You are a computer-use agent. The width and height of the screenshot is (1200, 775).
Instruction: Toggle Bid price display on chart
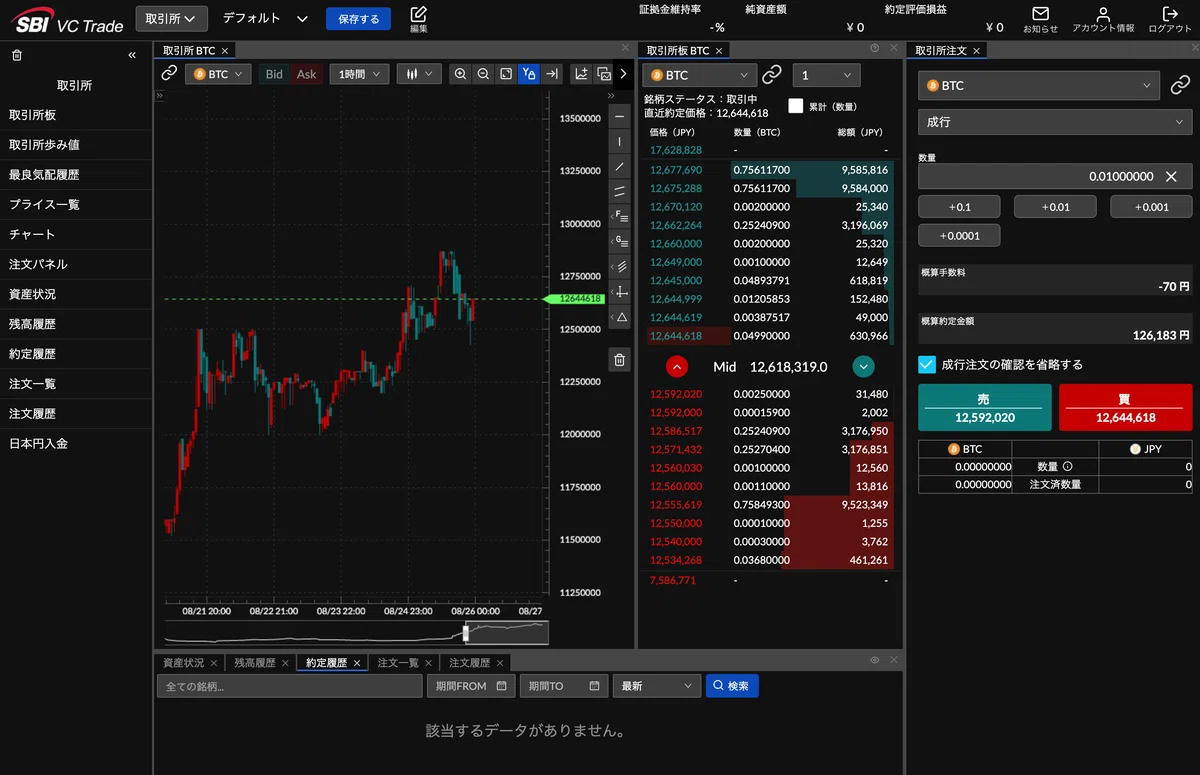point(274,74)
